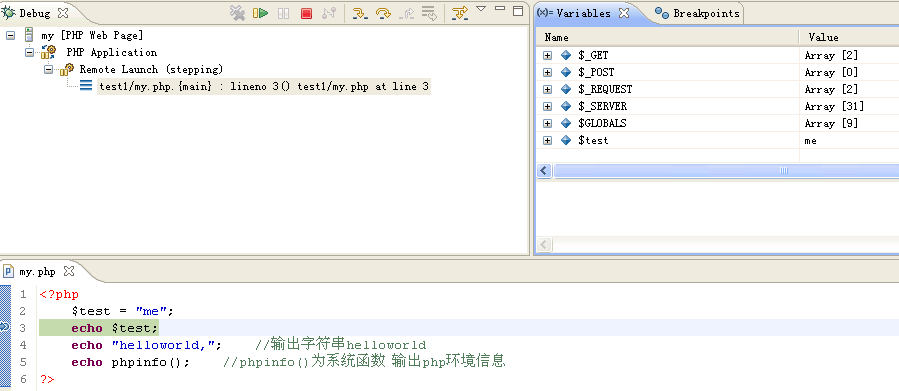Close the Debug view tab
The image size is (899, 391).
[x=63, y=13]
